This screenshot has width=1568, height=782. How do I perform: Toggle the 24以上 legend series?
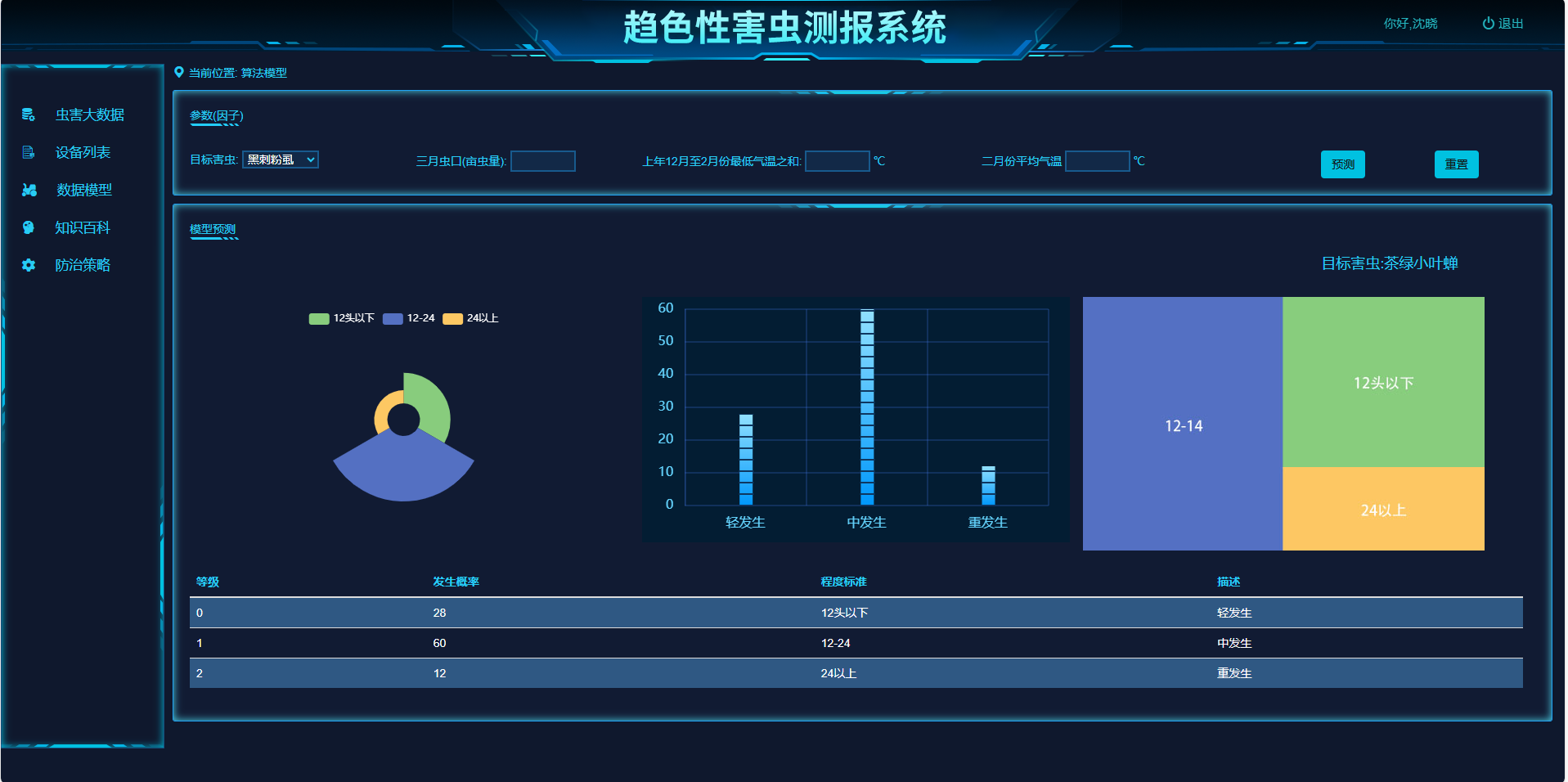(471, 318)
